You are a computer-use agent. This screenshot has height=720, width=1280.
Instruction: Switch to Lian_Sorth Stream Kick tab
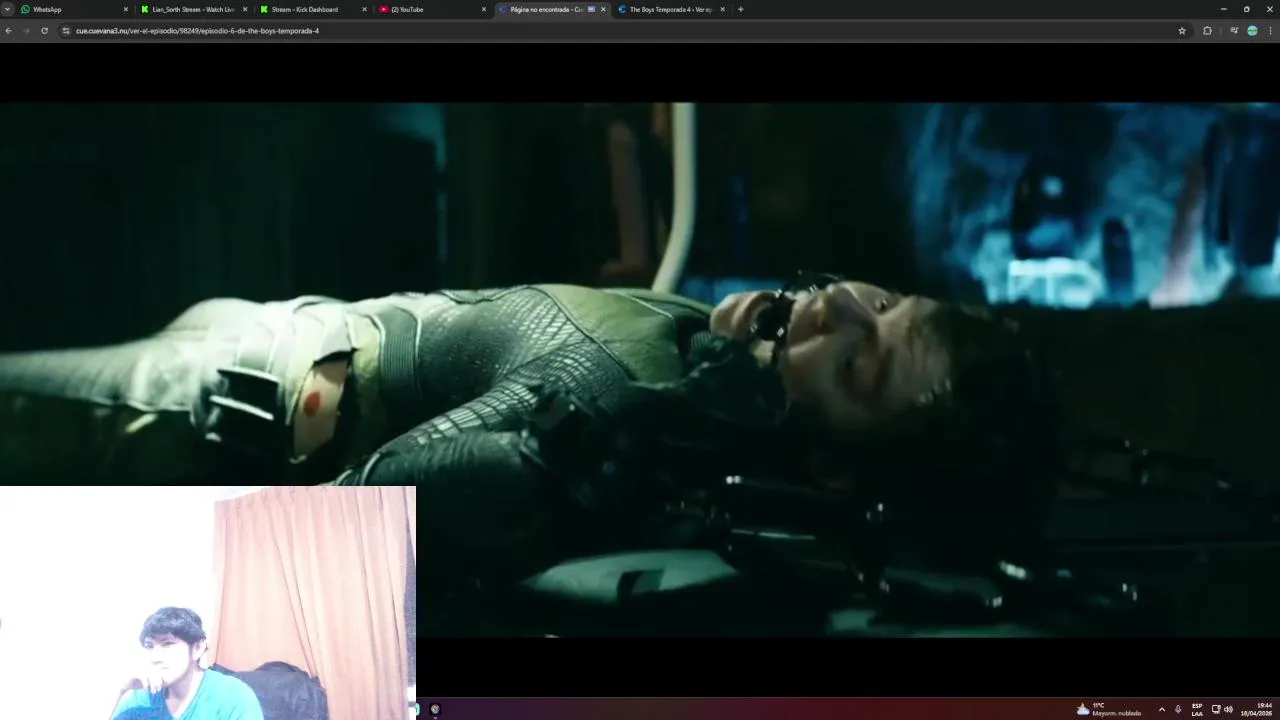pyautogui.click(x=194, y=9)
